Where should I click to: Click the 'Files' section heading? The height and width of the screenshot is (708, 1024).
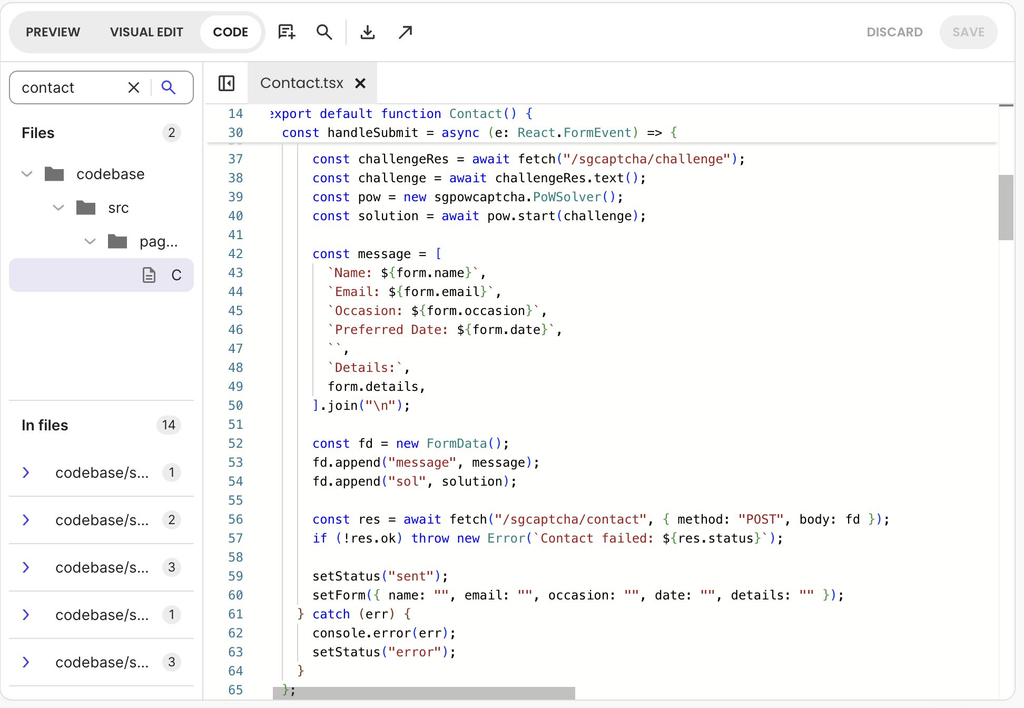pyautogui.click(x=38, y=133)
